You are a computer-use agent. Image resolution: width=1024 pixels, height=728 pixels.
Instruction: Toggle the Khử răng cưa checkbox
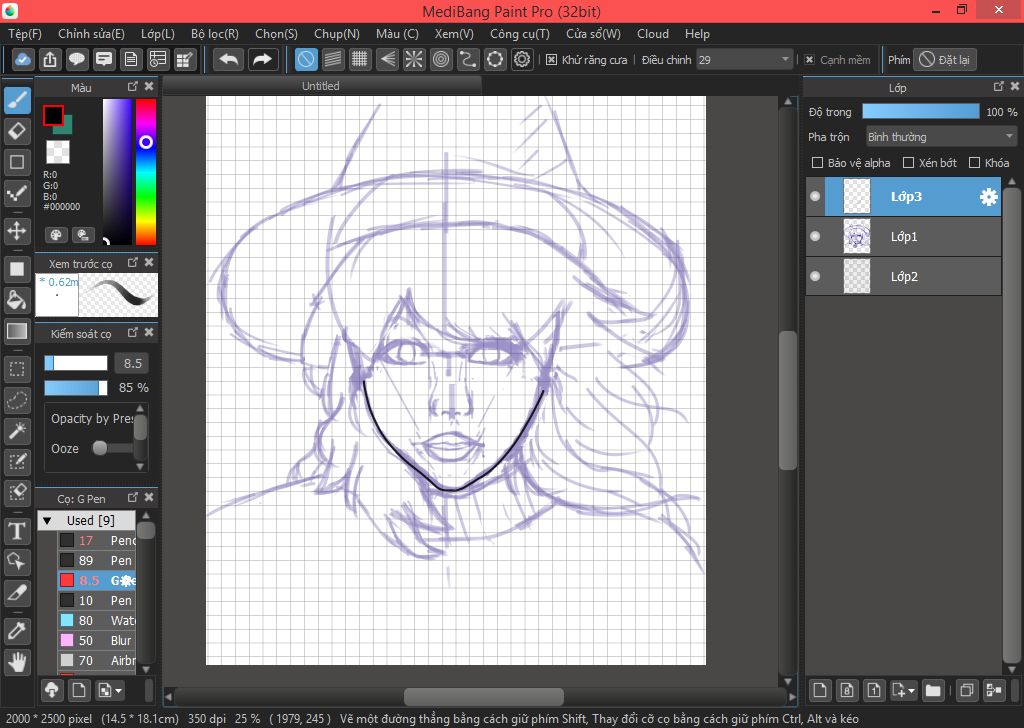pos(552,60)
